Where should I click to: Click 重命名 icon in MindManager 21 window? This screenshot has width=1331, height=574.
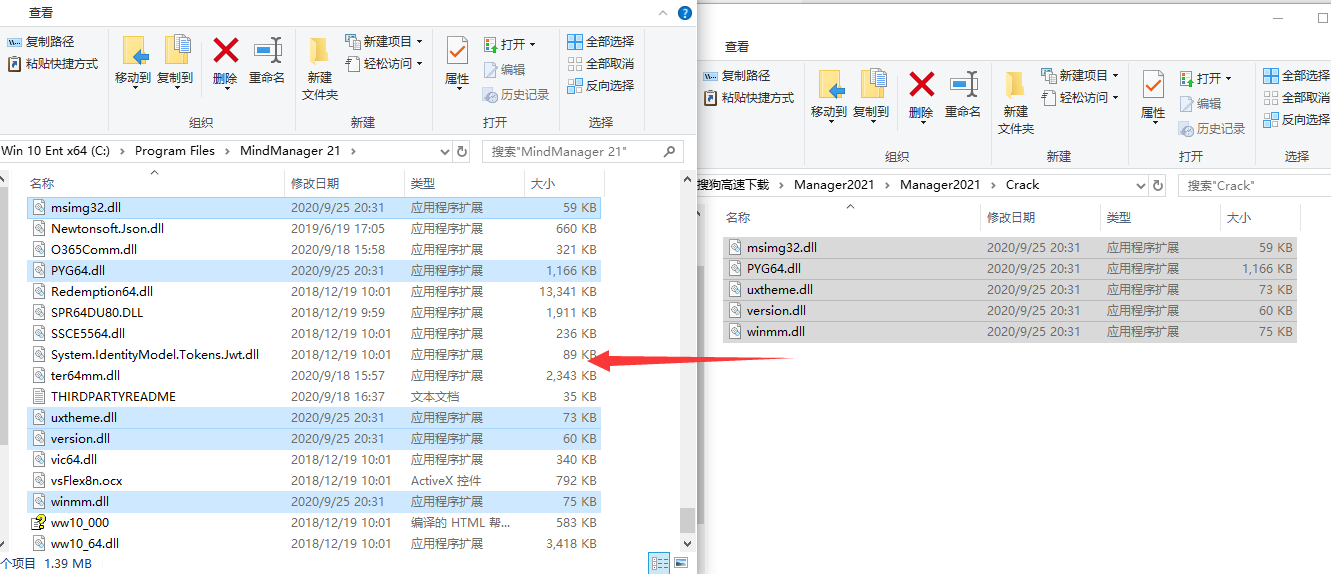[x=267, y=51]
